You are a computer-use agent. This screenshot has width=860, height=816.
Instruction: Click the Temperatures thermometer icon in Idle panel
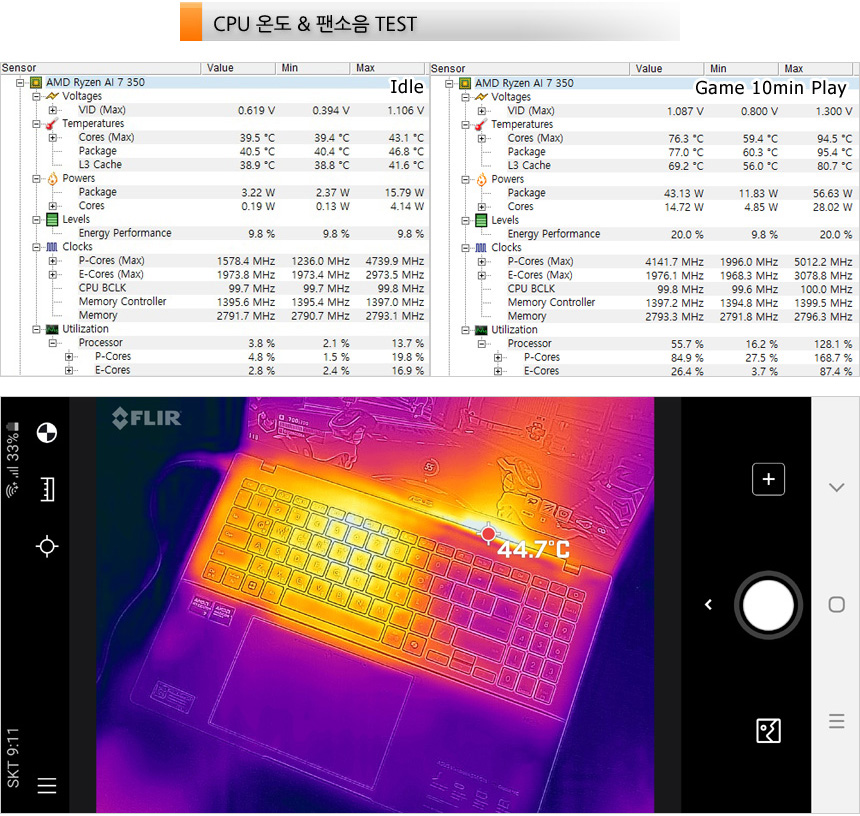(x=52, y=124)
